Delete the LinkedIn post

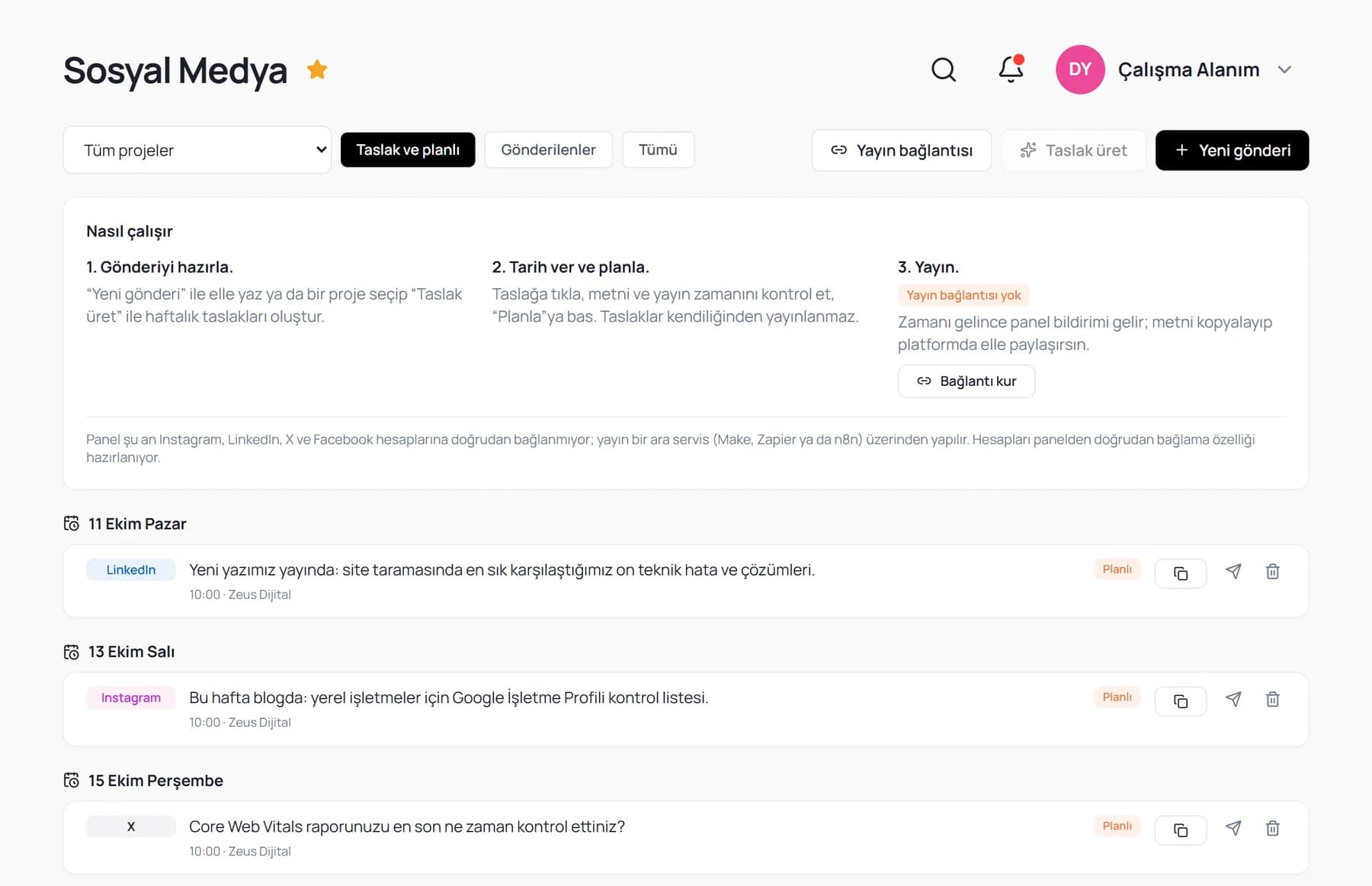tap(1272, 572)
